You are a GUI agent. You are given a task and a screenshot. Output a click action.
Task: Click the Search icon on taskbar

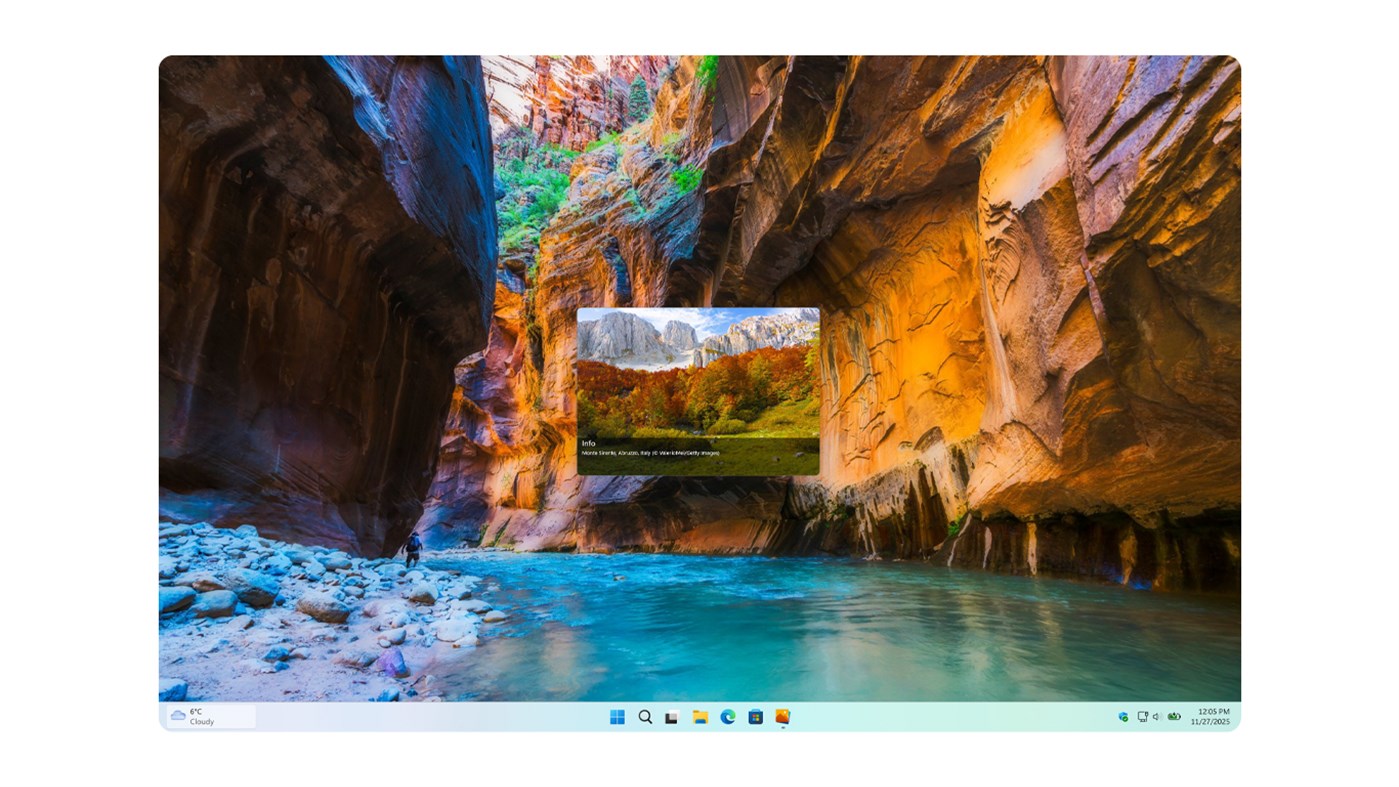coord(644,716)
